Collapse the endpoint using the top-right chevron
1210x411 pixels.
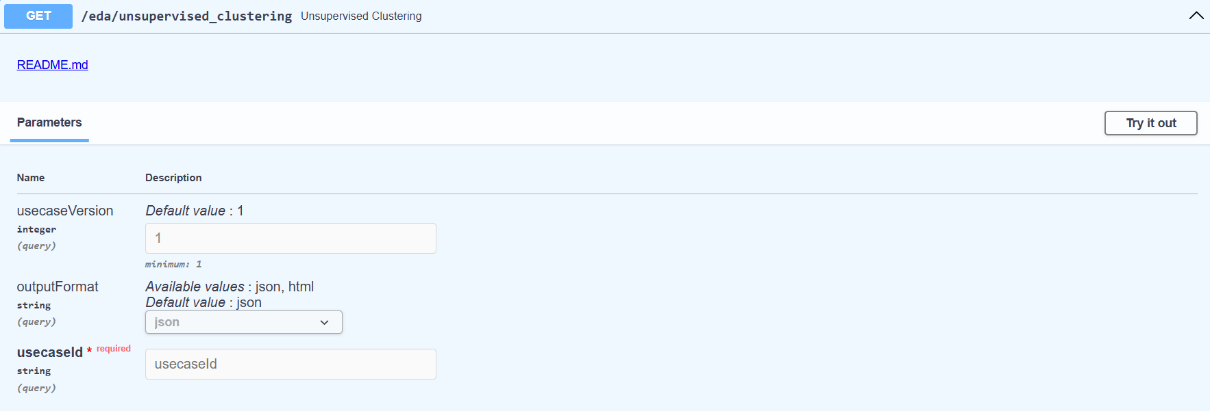click(1193, 16)
